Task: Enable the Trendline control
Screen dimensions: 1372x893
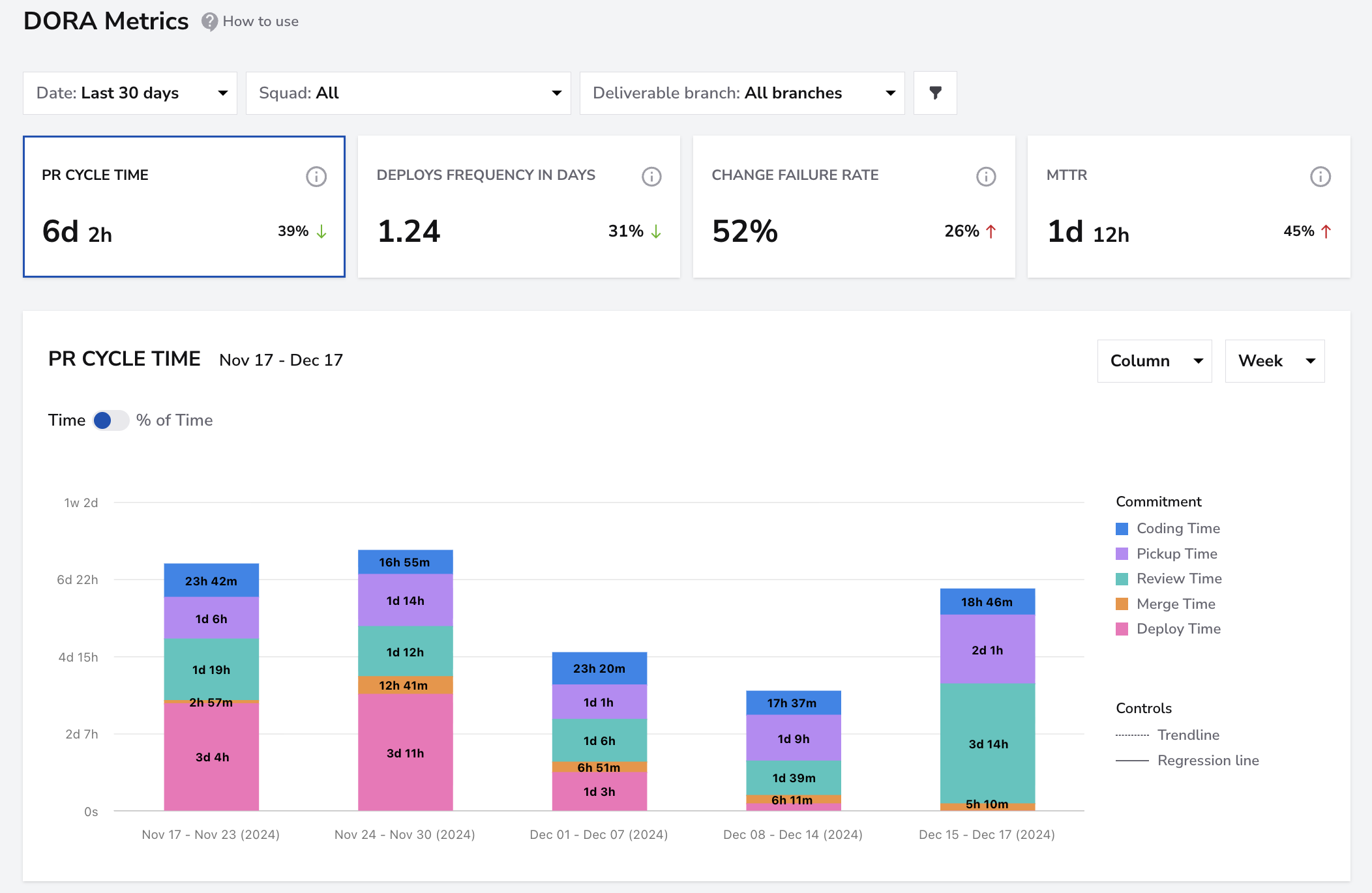Action: [1167, 735]
